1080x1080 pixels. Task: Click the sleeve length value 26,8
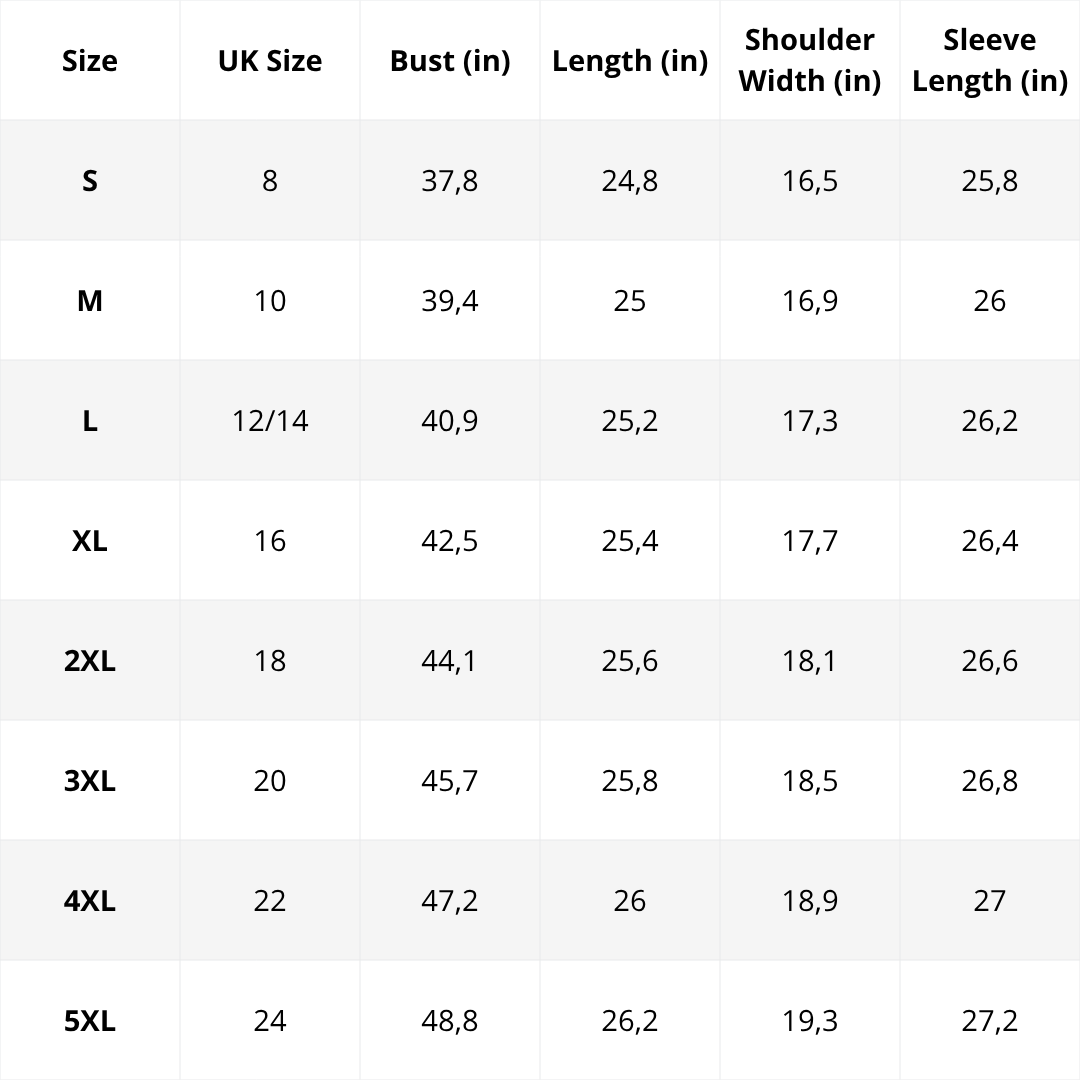point(990,781)
